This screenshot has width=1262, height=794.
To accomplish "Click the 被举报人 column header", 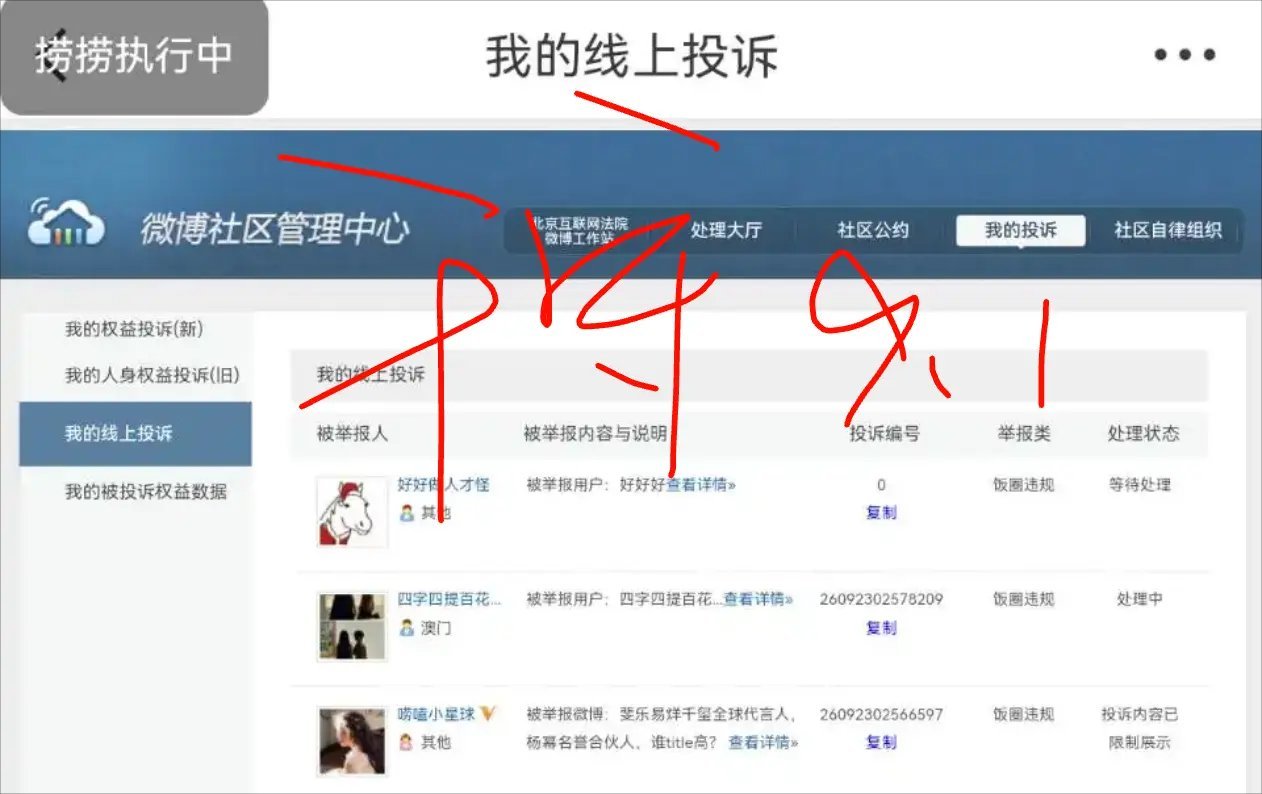I will pyautogui.click(x=352, y=434).
